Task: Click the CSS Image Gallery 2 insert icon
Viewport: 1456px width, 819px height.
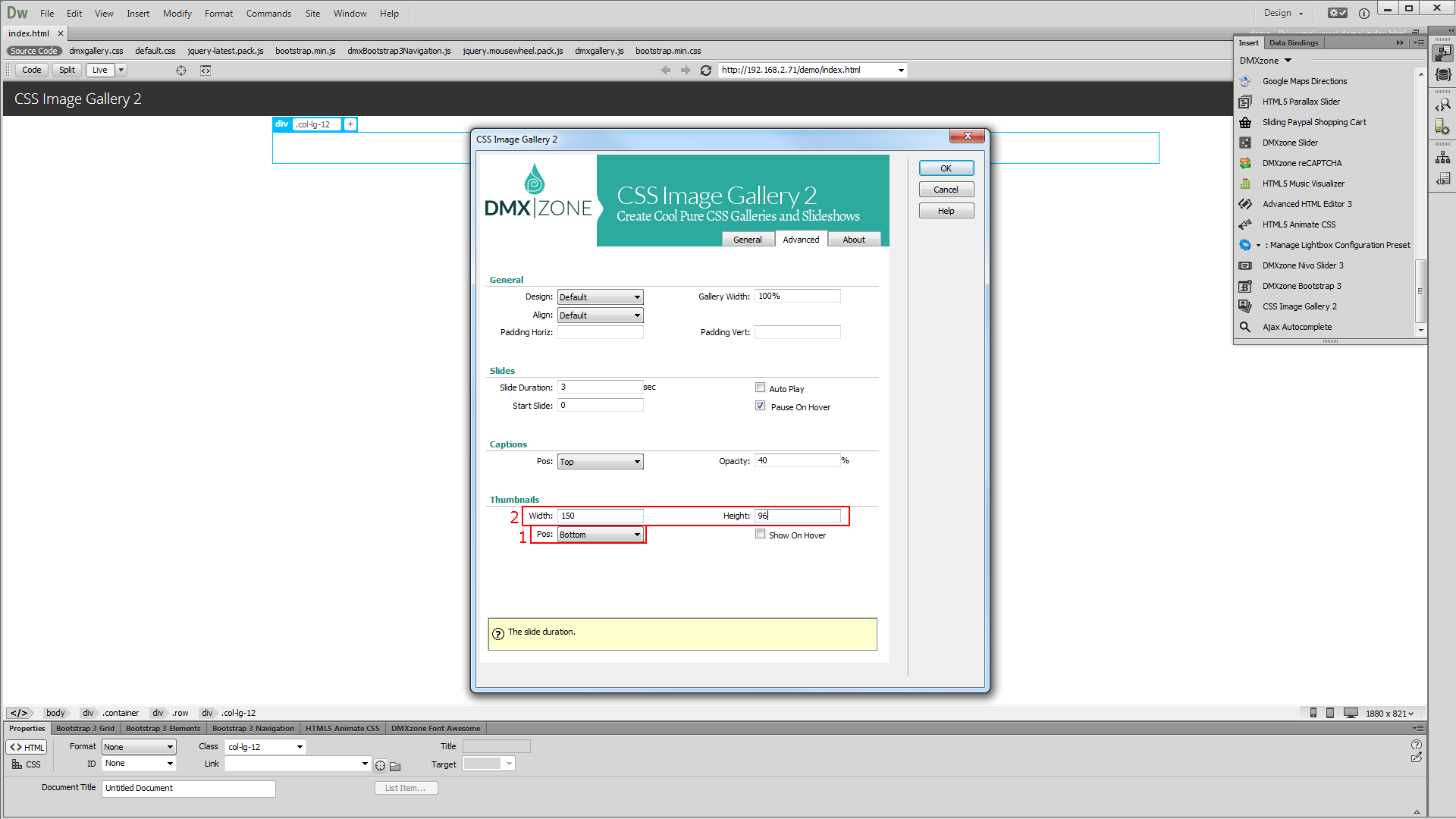Action: click(1245, 306)
